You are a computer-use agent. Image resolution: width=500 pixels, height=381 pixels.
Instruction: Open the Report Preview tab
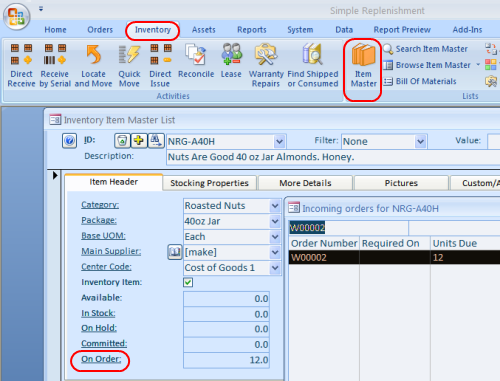[402, 30]
